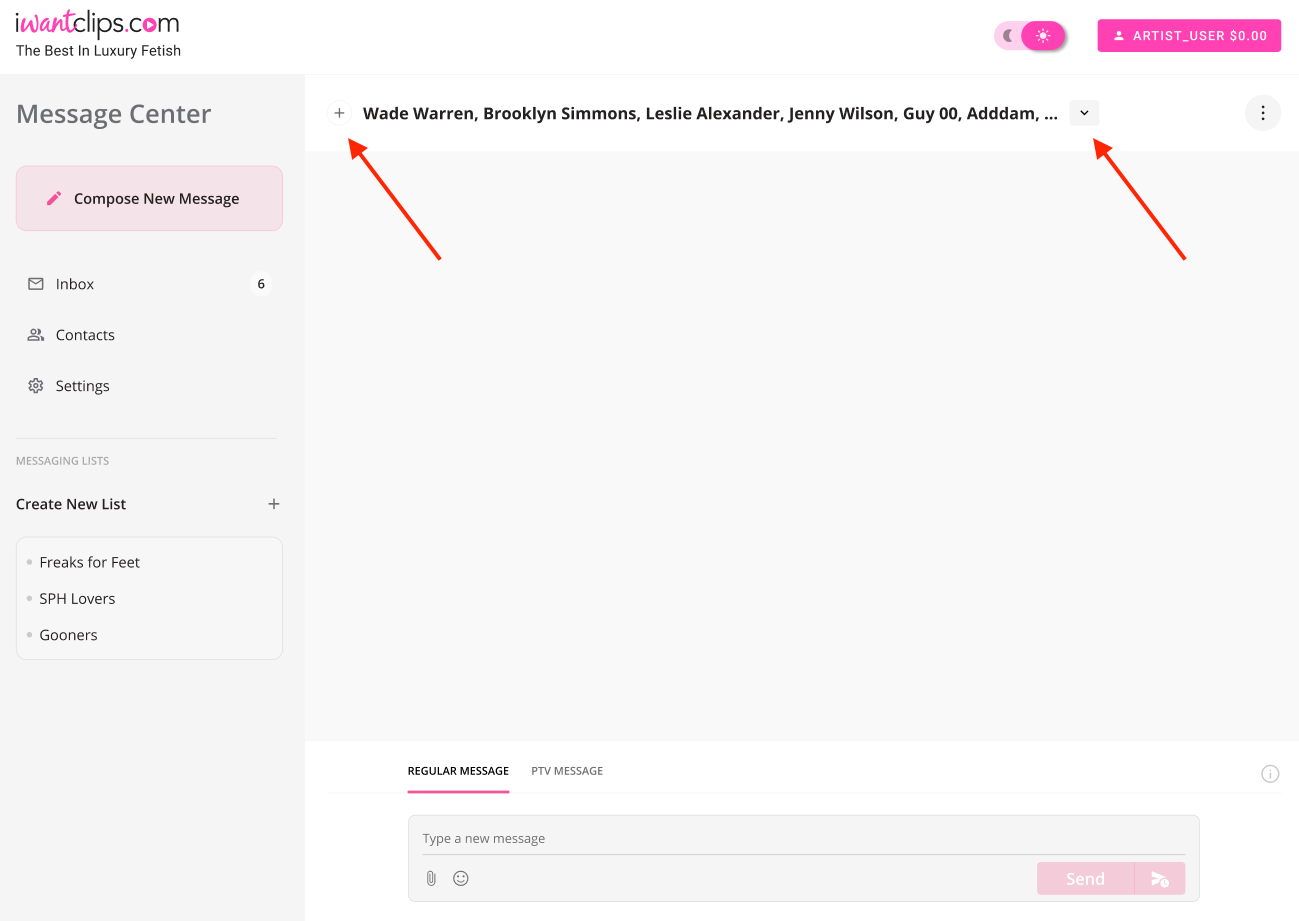Open the ARTIST_USER account menu
The width and height of the screenshot is (1299, 921).
(x=1189, y=36)
